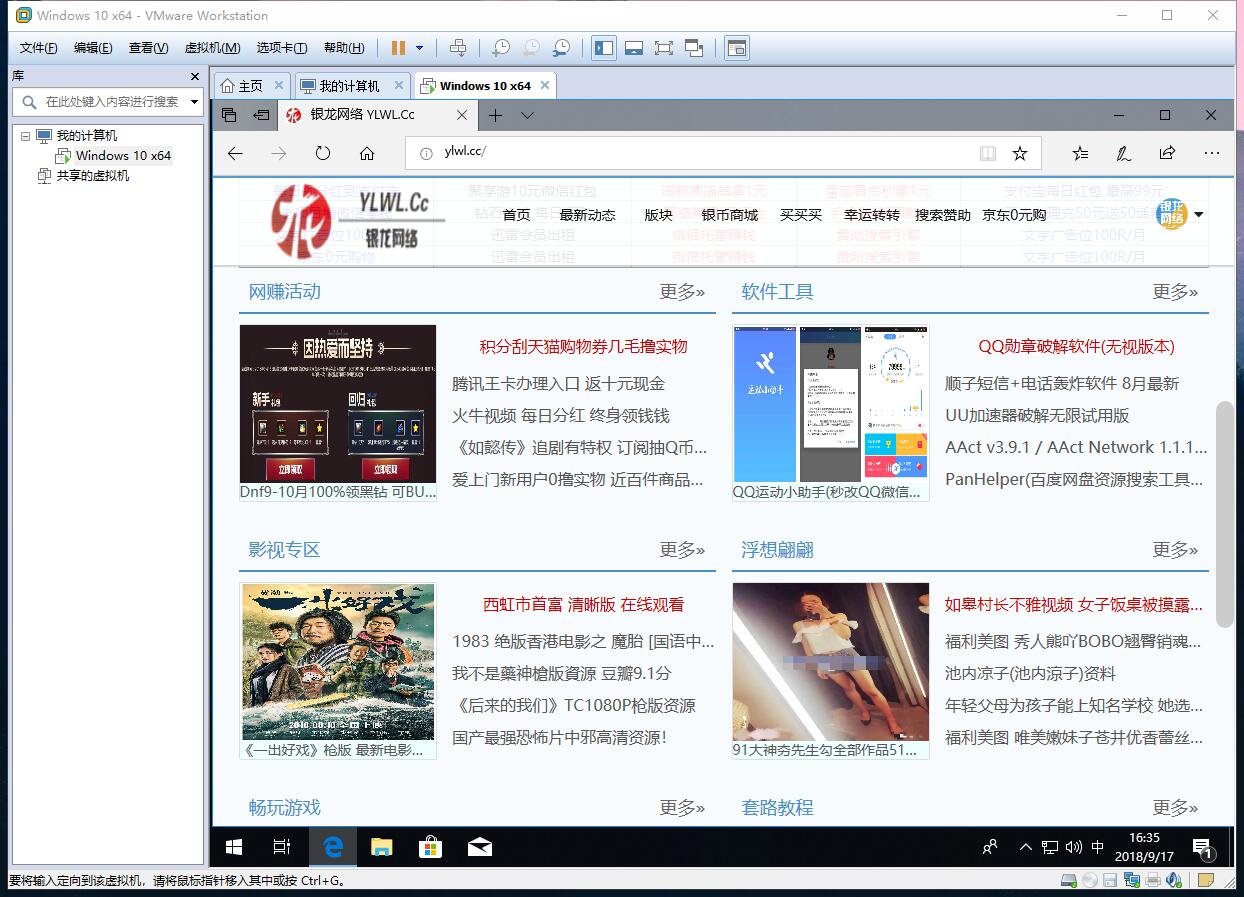Image resolution: width=1244 pixels, height=897 pixels.
Task: Show hidden system tray icons
Action: 1025,847
